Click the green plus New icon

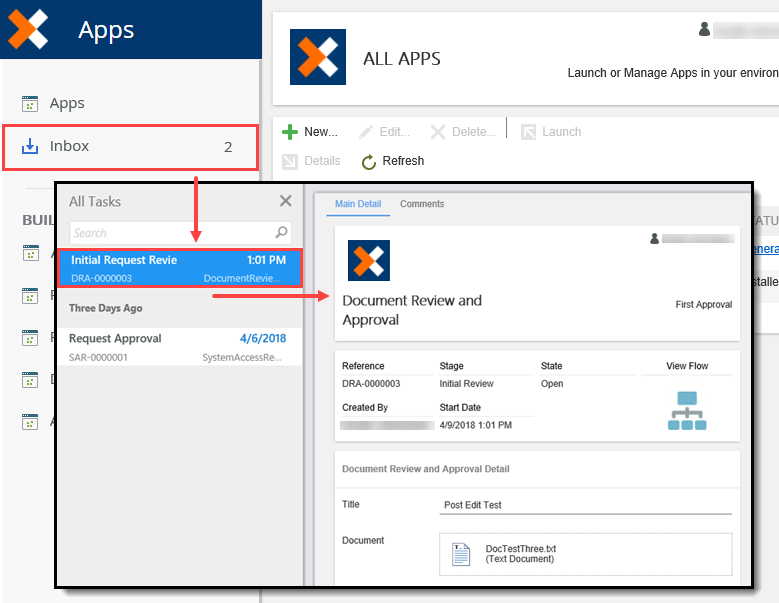(290, 132)
